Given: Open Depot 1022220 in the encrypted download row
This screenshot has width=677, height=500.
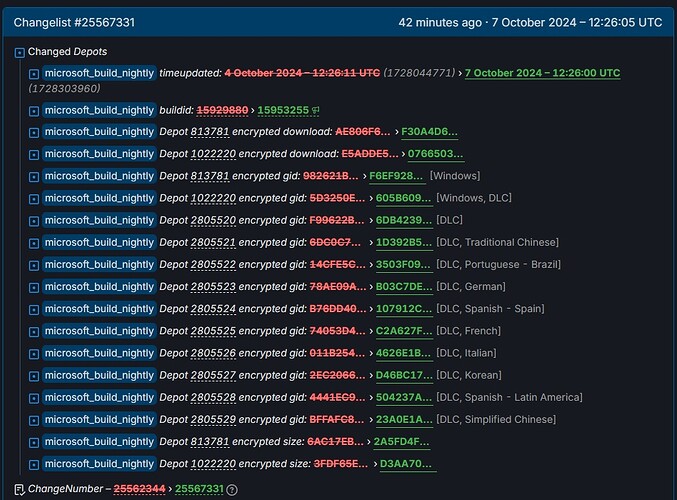Looking at the screenshot, I should (213, 154).
